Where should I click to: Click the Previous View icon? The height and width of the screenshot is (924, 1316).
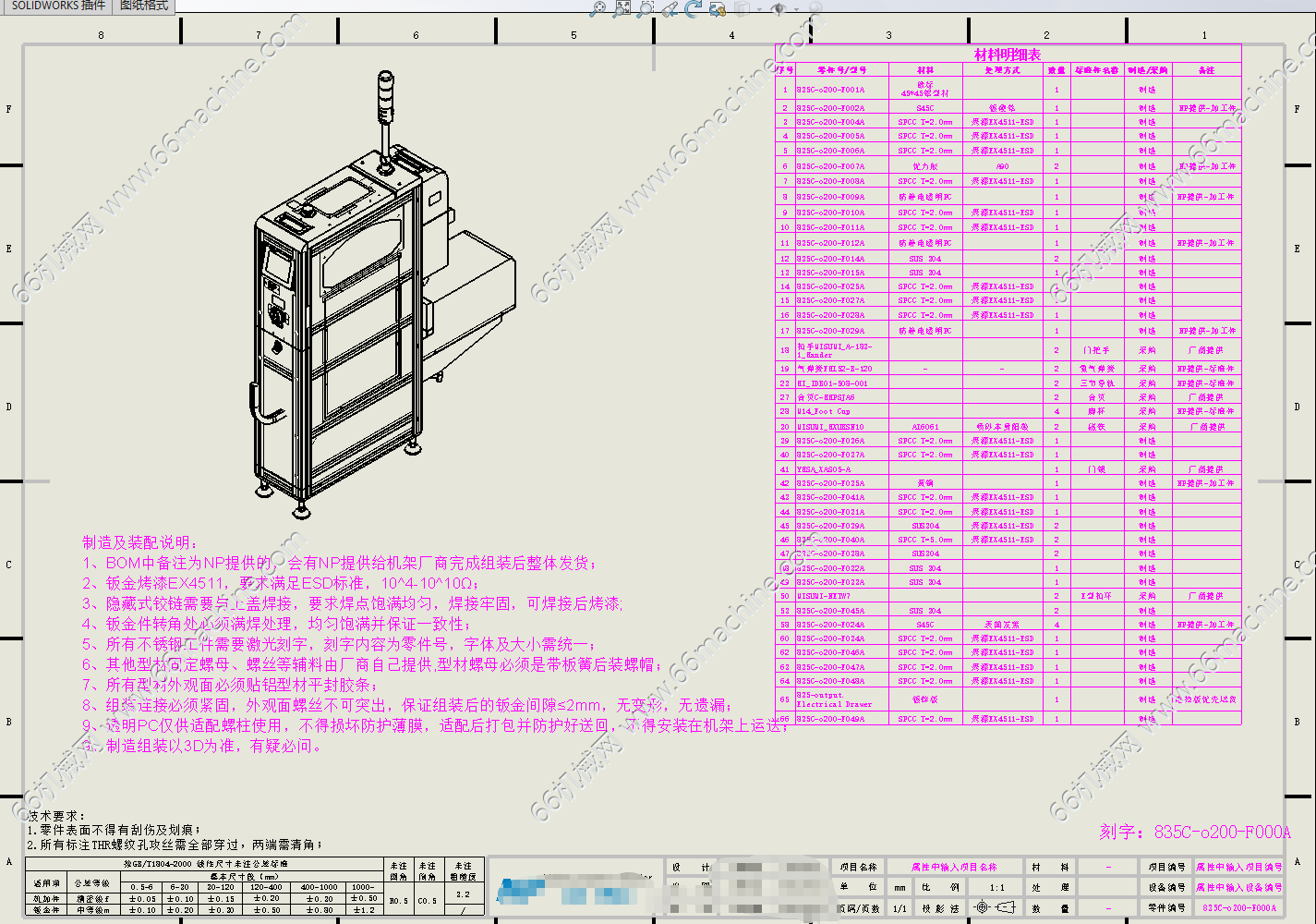click(670, 8)
